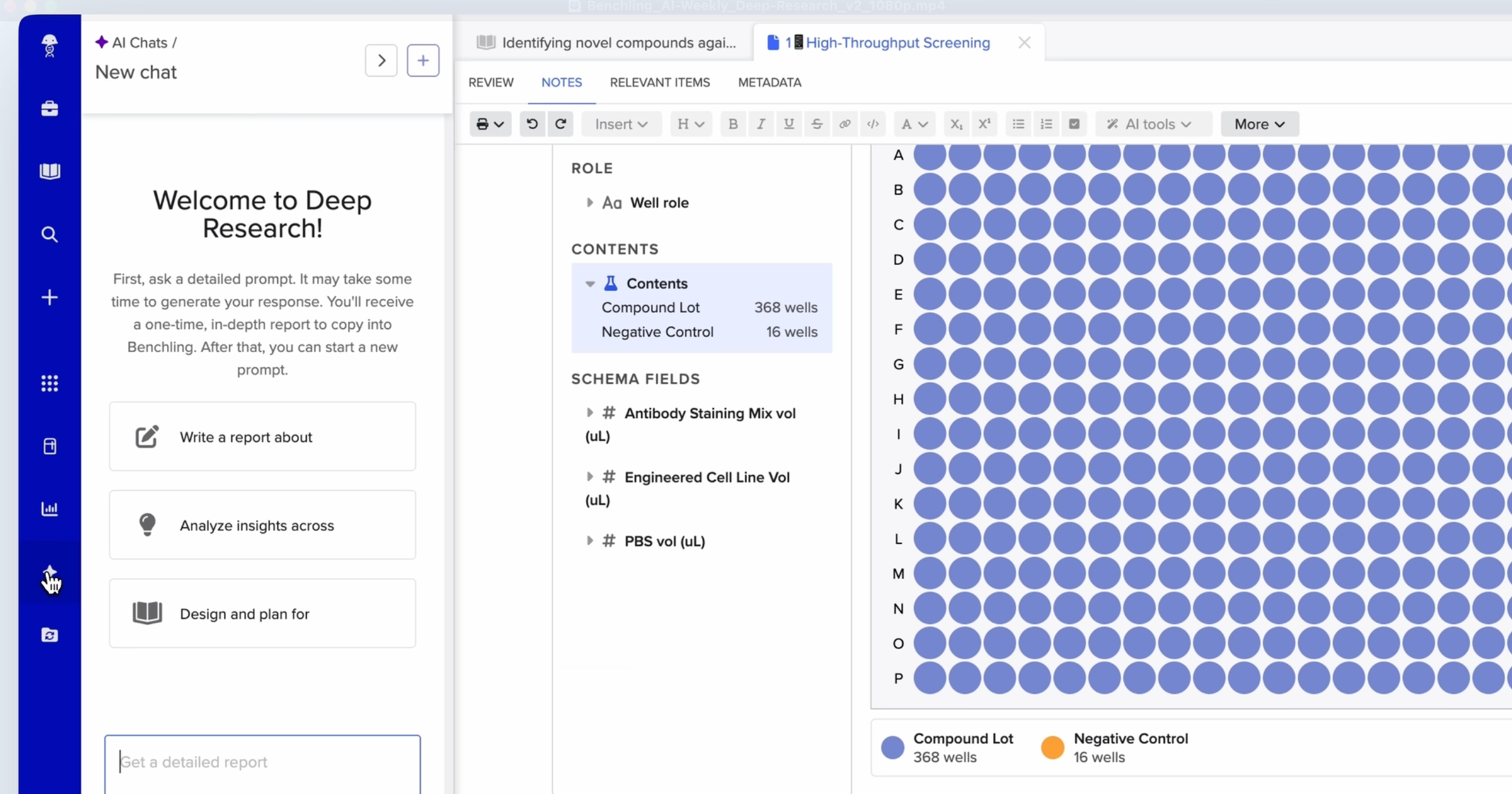
Task: Open the Insert dropdown menu
Action: [x=621, y=124]
